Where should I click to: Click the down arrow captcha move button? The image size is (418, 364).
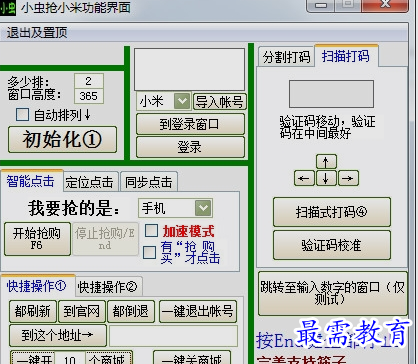pyautogui.click(x=326, y=178)
